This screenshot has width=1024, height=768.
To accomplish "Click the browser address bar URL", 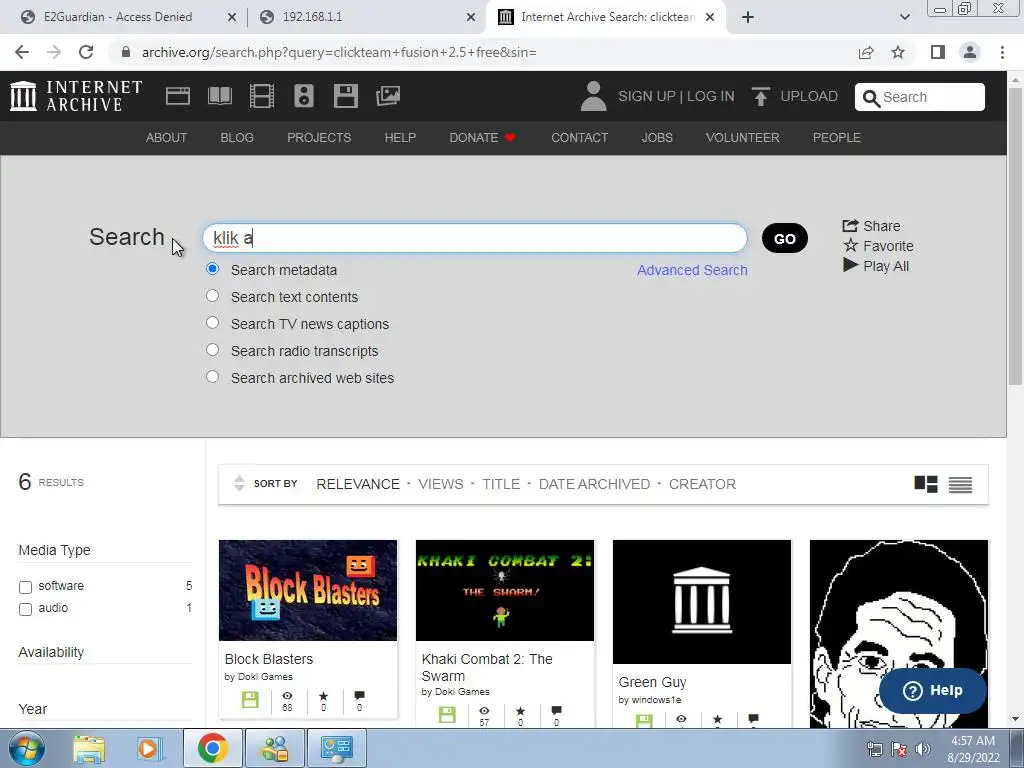I will click(x=340, y=52).
